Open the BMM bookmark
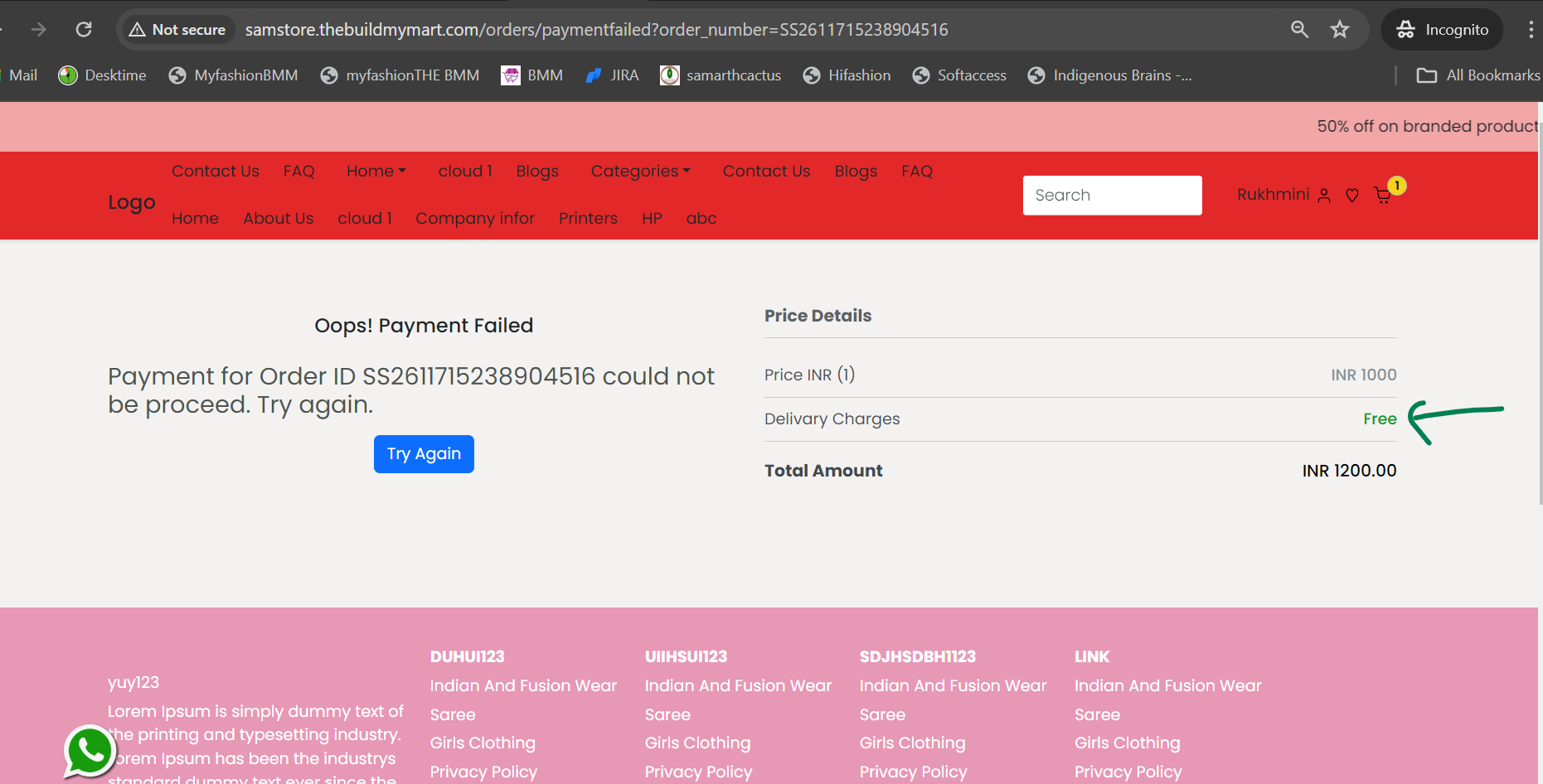Image resolution: width=1543 pixels, height=784 pixels. coord(532,75)
